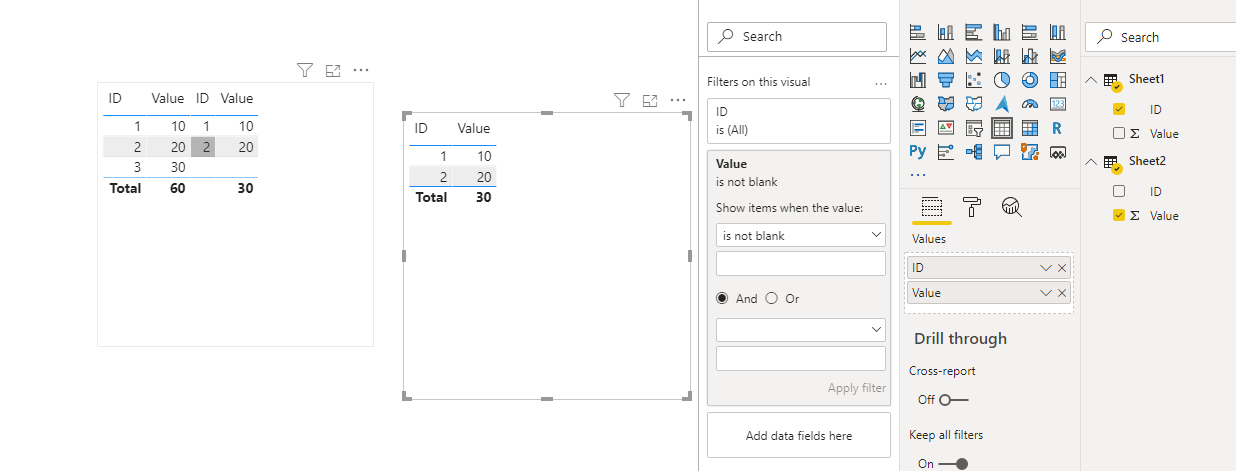
Task: Select the Clustered column chart visual
Action: click(x=1002, y=32)
